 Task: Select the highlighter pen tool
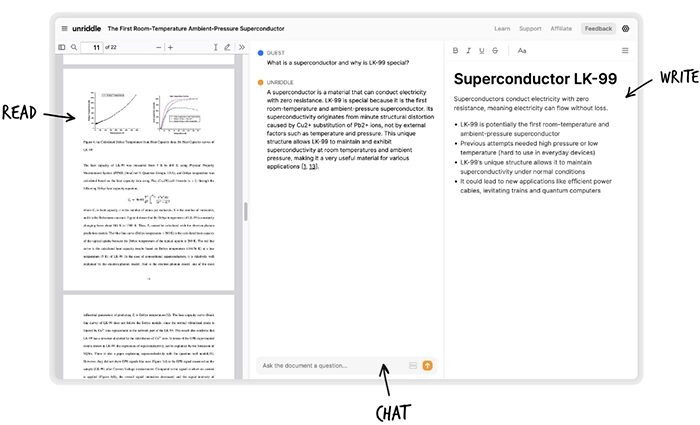click(227, 47)
